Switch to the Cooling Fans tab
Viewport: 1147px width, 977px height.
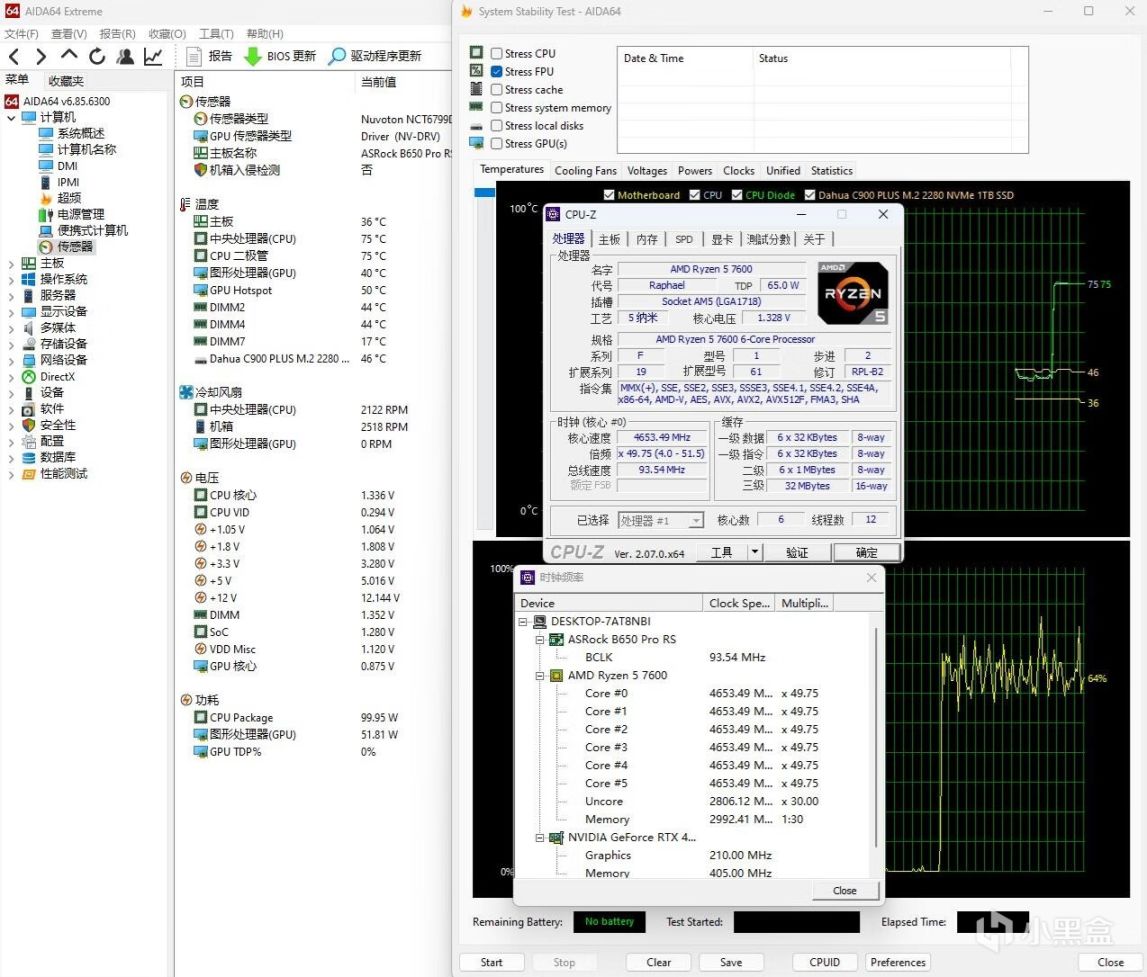click(585, 171)
